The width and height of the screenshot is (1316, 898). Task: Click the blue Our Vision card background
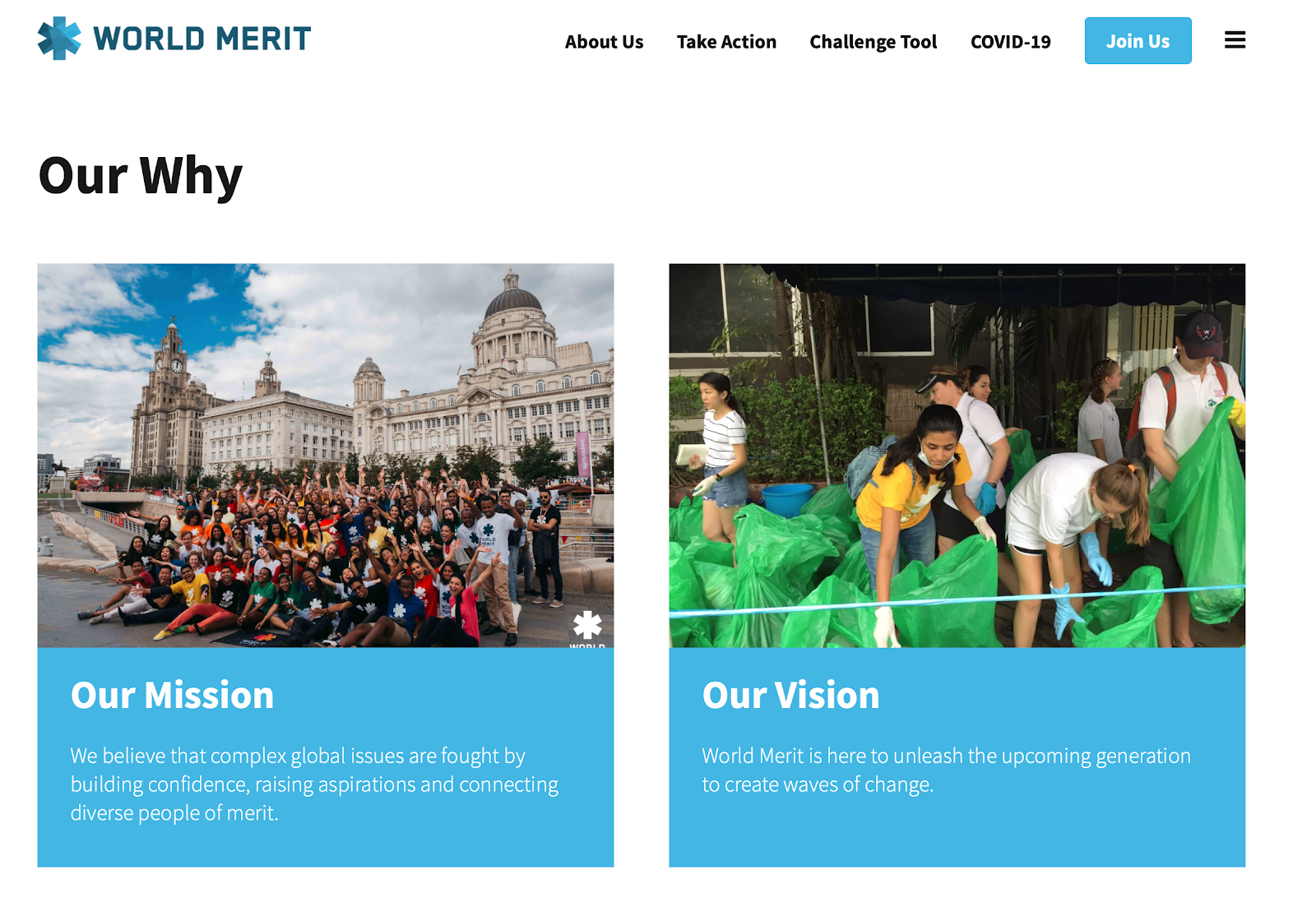click(x=957, y=831)
